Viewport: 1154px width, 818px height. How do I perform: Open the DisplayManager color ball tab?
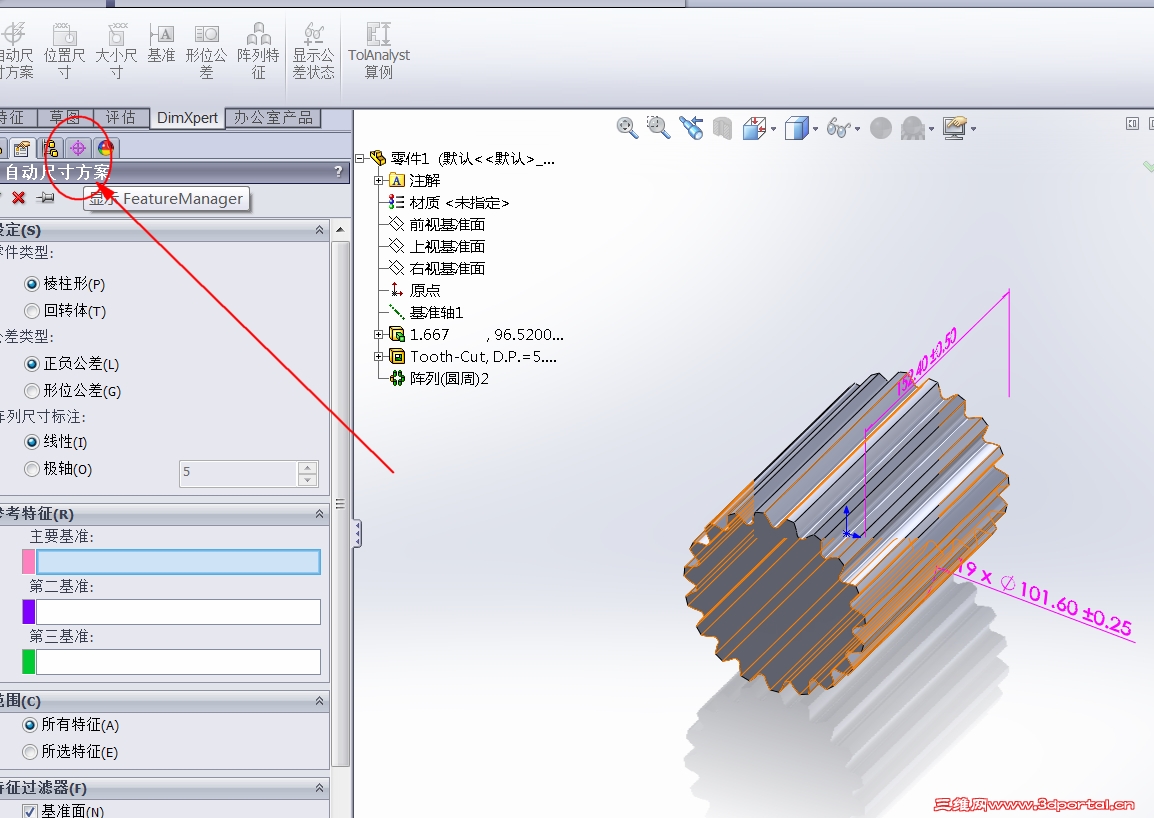[105, 149]
